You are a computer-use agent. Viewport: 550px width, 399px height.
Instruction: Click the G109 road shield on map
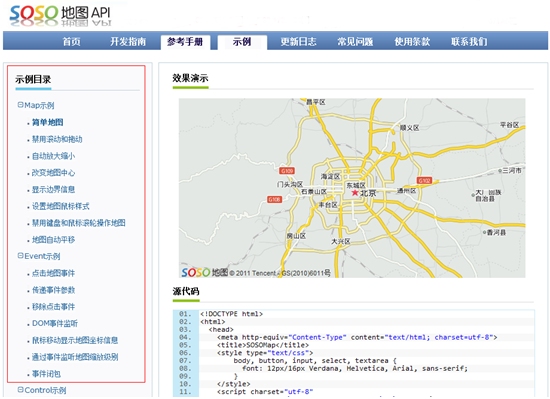coord(287,171)
